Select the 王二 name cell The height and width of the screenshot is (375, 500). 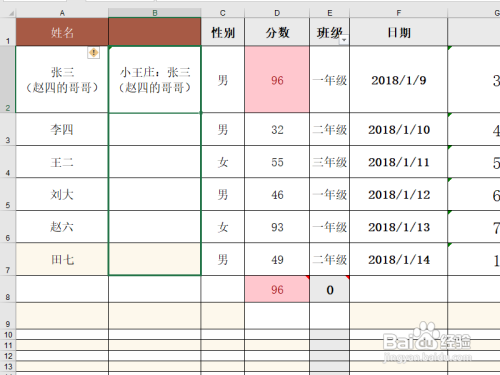[x=62, y=162]
